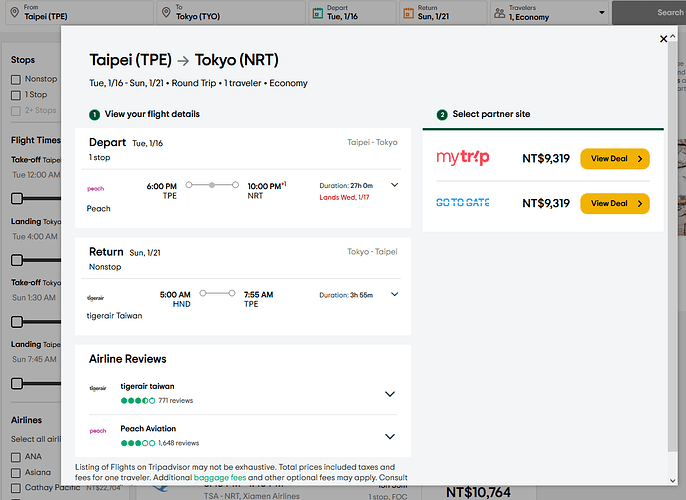This screenshot has width=686, height=500.
Task: Click the To location pin icon
Action: click(x=166, y=12)
